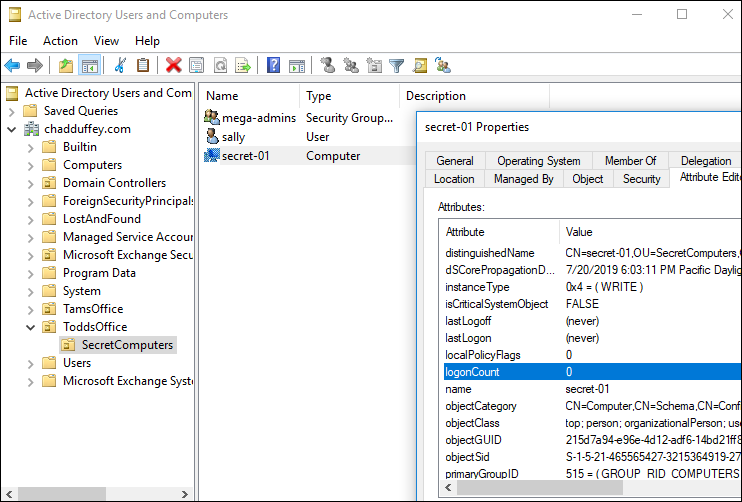Click the Up one level folder icon
742x502 pixels.
pyautogui.click(x=66, y=65)
